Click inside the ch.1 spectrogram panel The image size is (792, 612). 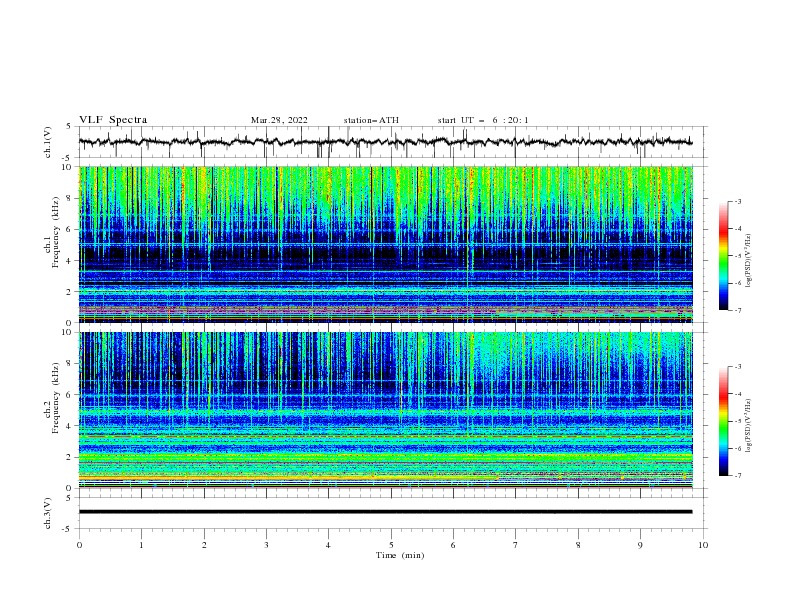coord(385,244)
